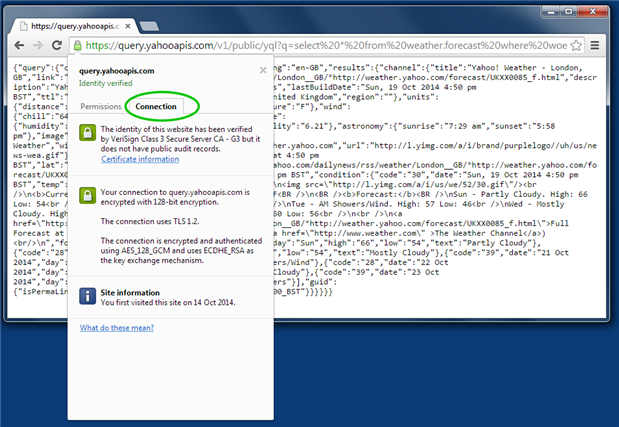Select the query.yahooapis.com browser tab
The height and width of the screenshot is (427, 619).
[x=75, y=26]
